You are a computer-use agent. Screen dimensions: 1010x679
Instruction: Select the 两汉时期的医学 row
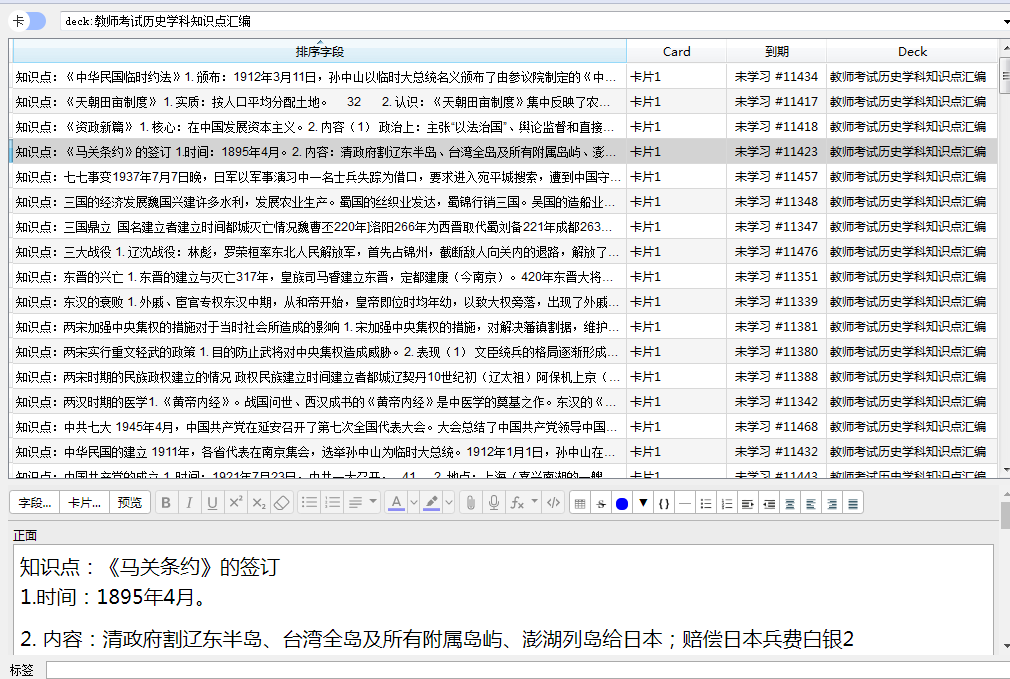click(x=505, y=402)
